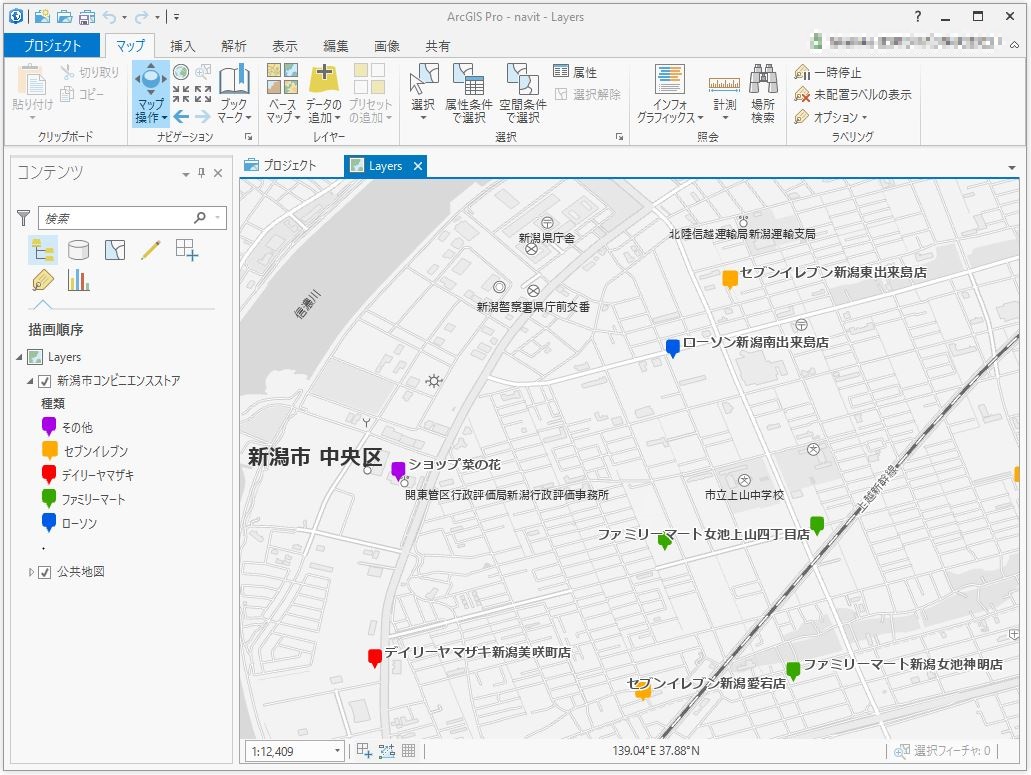The height and width of the screenshot is (775, 1031).
Task: Select the List By Data Source cylinder icon
Action: [x=78, y=250]
